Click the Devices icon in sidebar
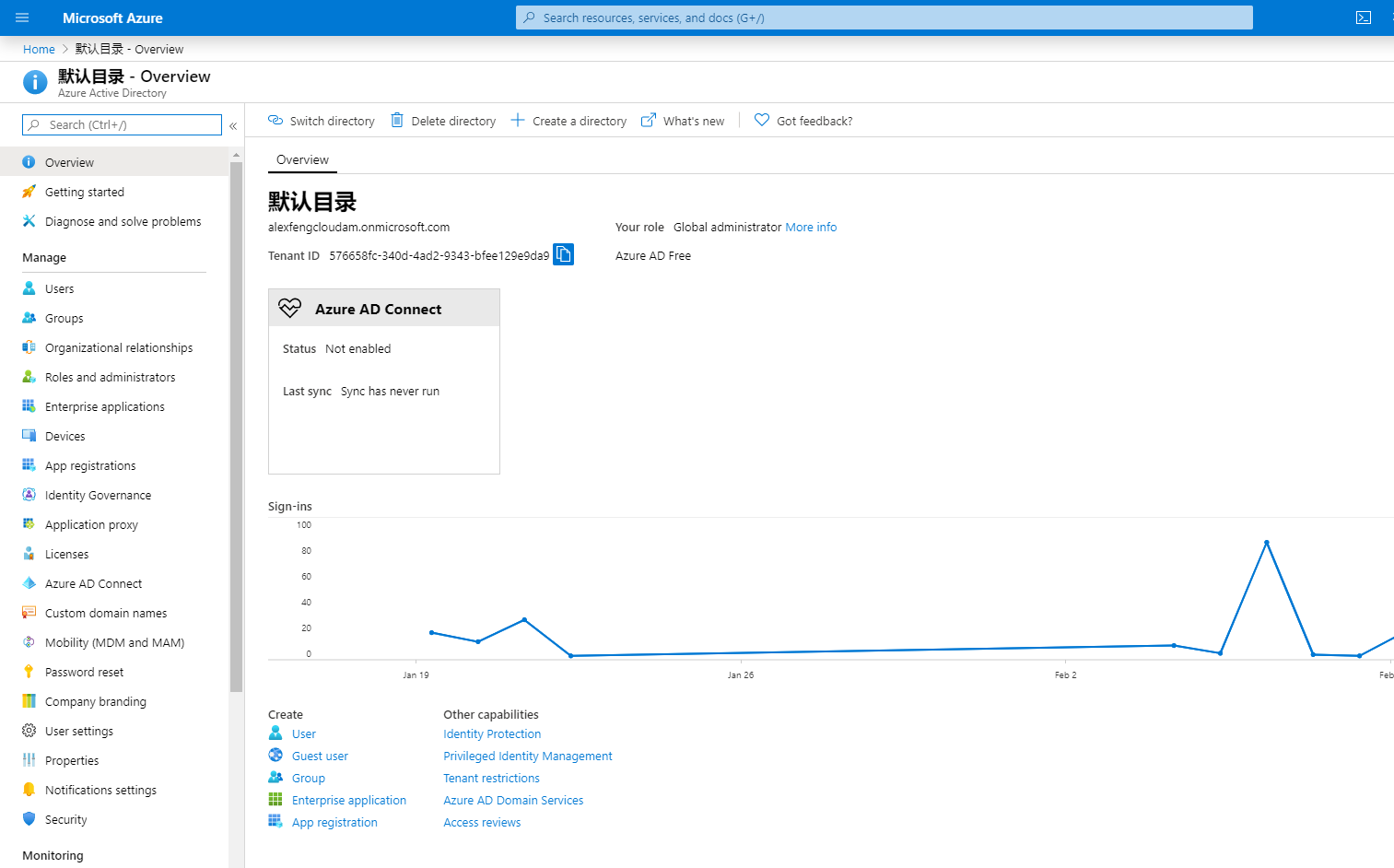Screen dimensions: 1394x868 pyautogui.click(x=29, y=436)
